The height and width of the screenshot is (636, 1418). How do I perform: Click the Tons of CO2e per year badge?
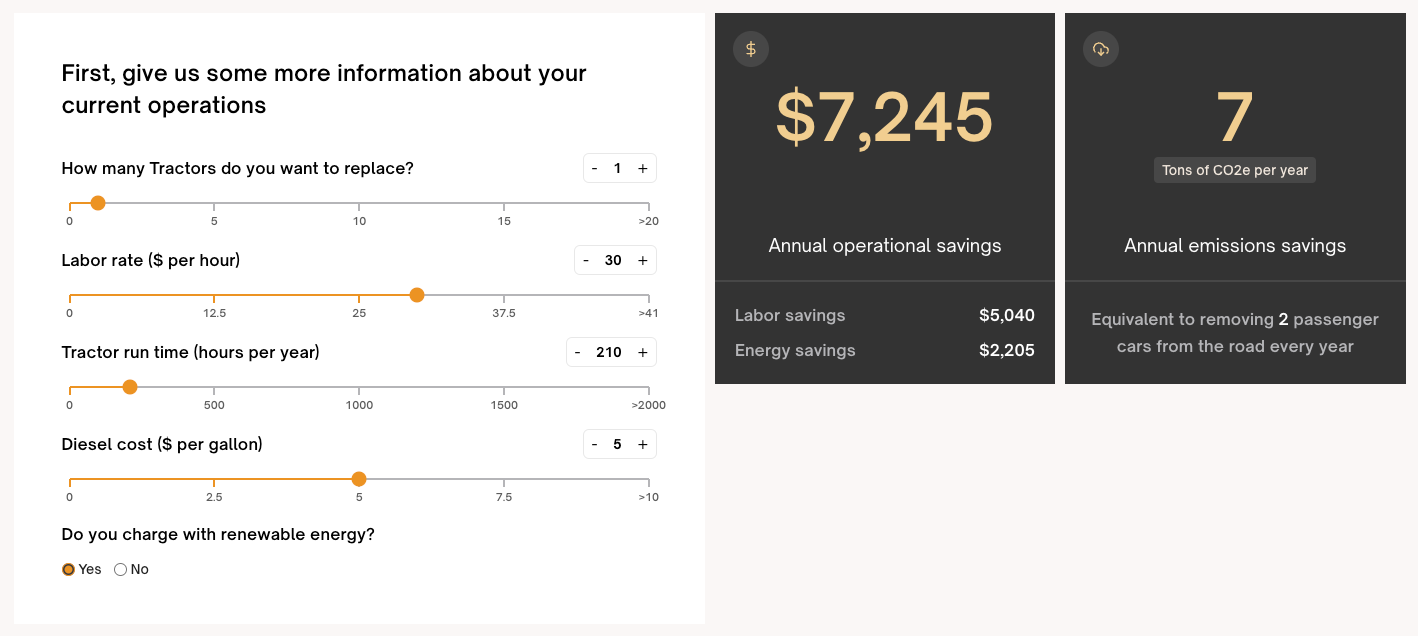(x=1235, y=170)
